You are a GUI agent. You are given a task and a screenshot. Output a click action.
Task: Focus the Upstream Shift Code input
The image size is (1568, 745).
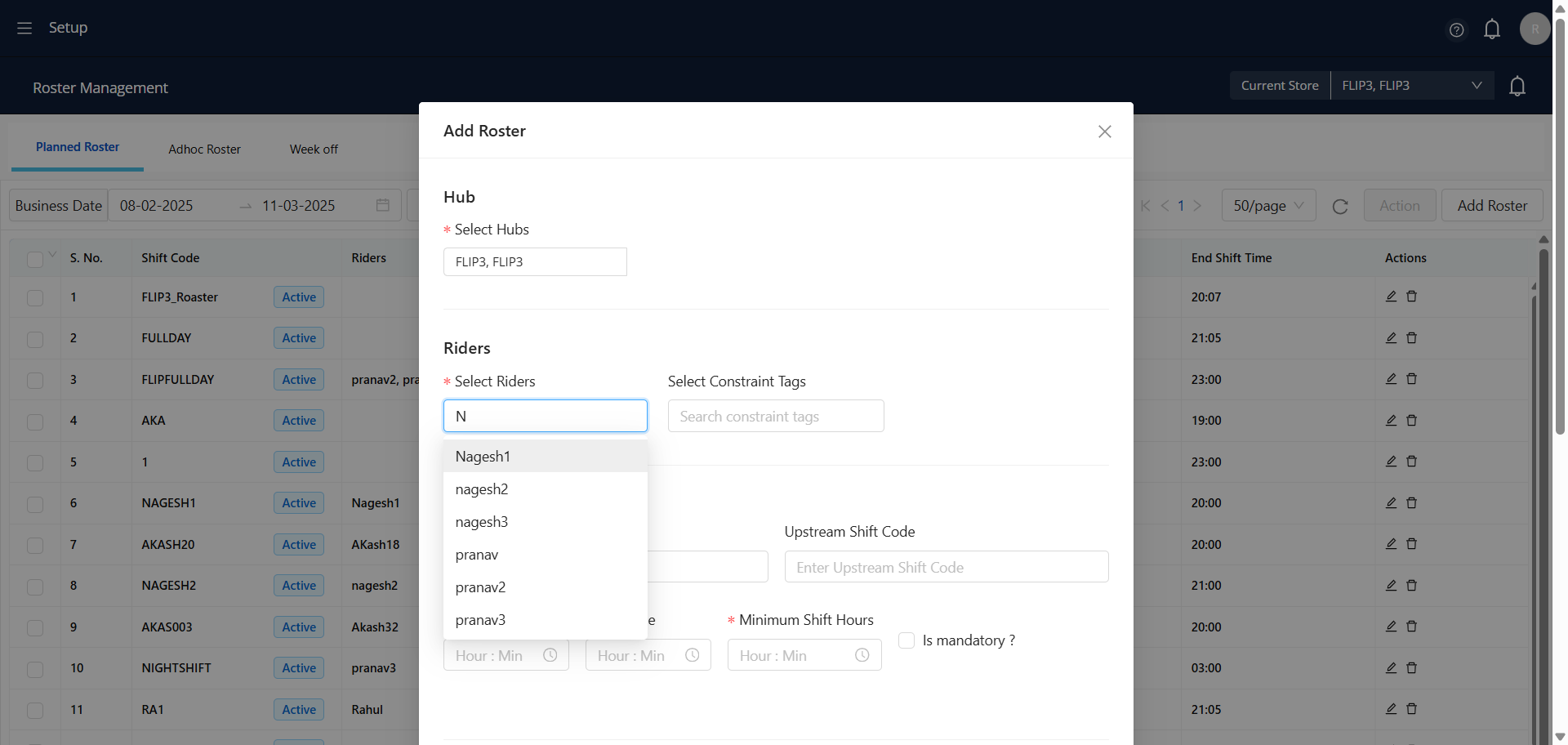pyautogui.click(x=947, y=567)
